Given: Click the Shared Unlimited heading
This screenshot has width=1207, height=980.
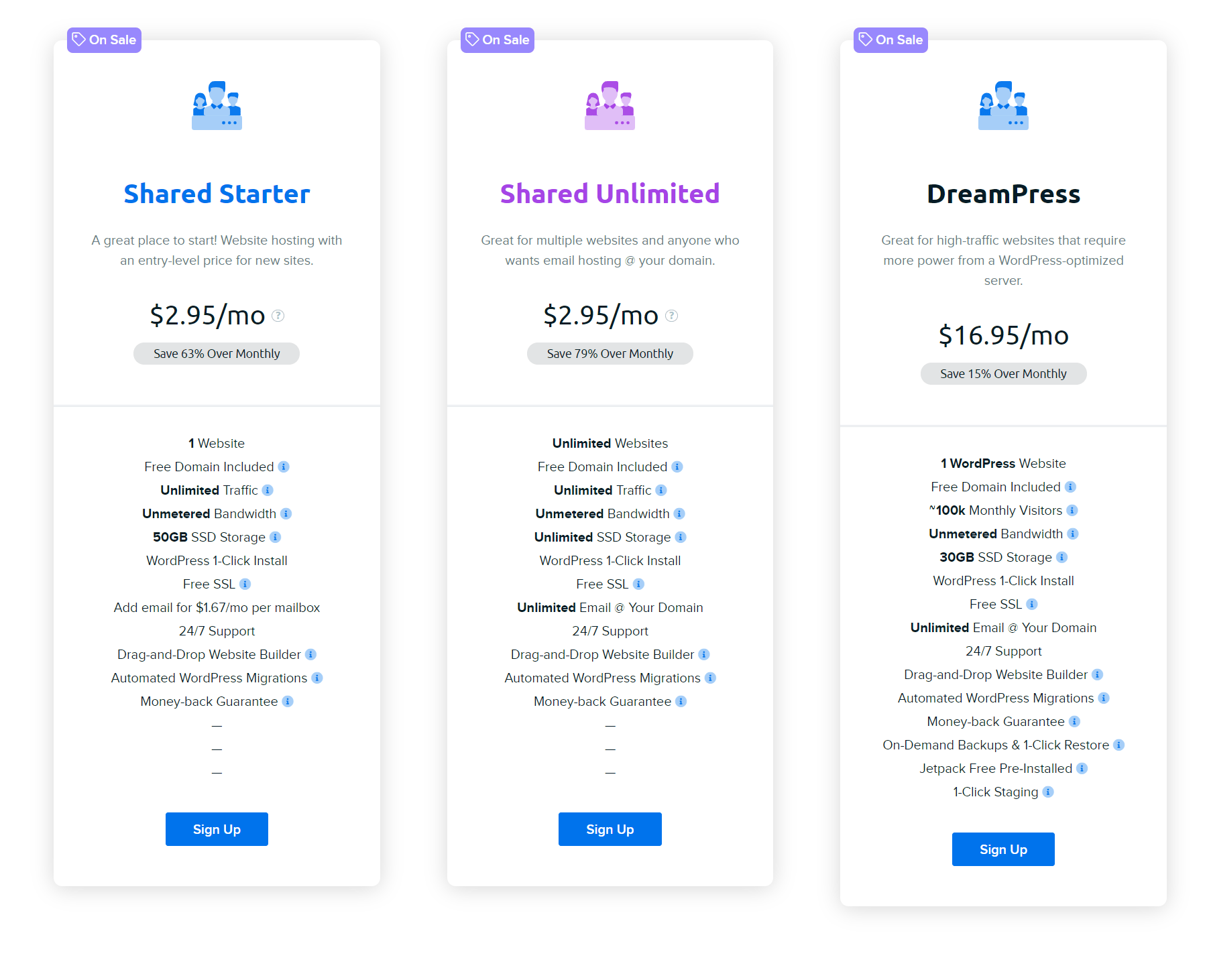Looking at the screenshot, I should coord(610,194).
